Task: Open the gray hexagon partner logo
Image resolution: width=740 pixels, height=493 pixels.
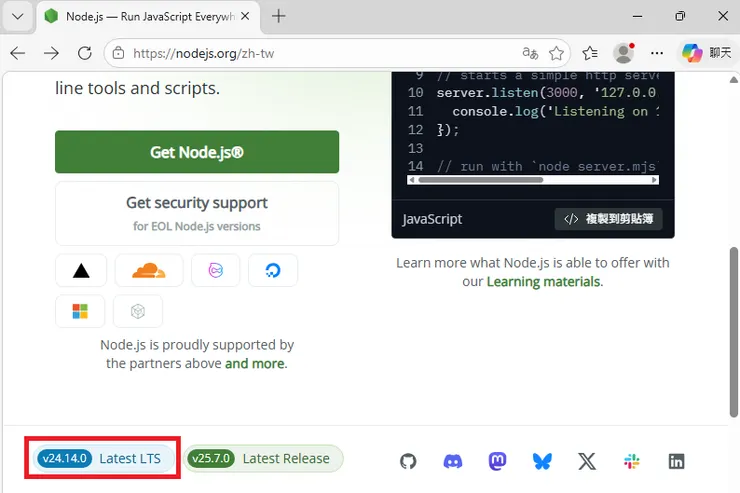Action: pos(138,311)
